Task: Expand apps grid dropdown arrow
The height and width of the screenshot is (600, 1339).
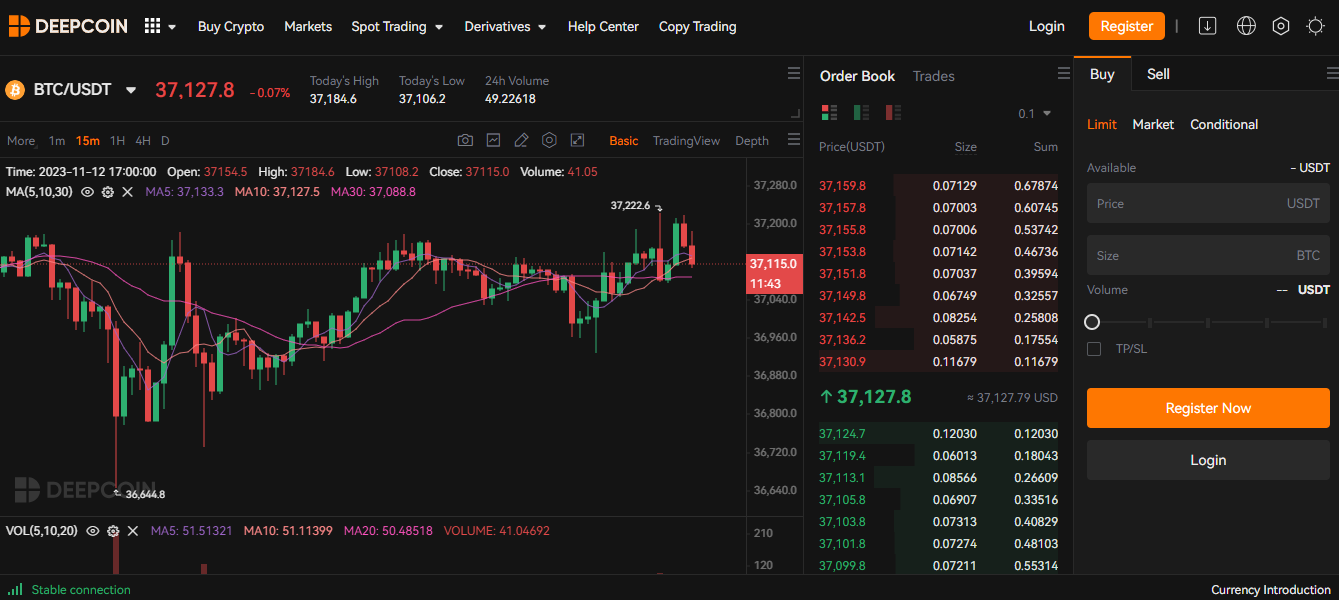Action: click(x=172, y=27)
